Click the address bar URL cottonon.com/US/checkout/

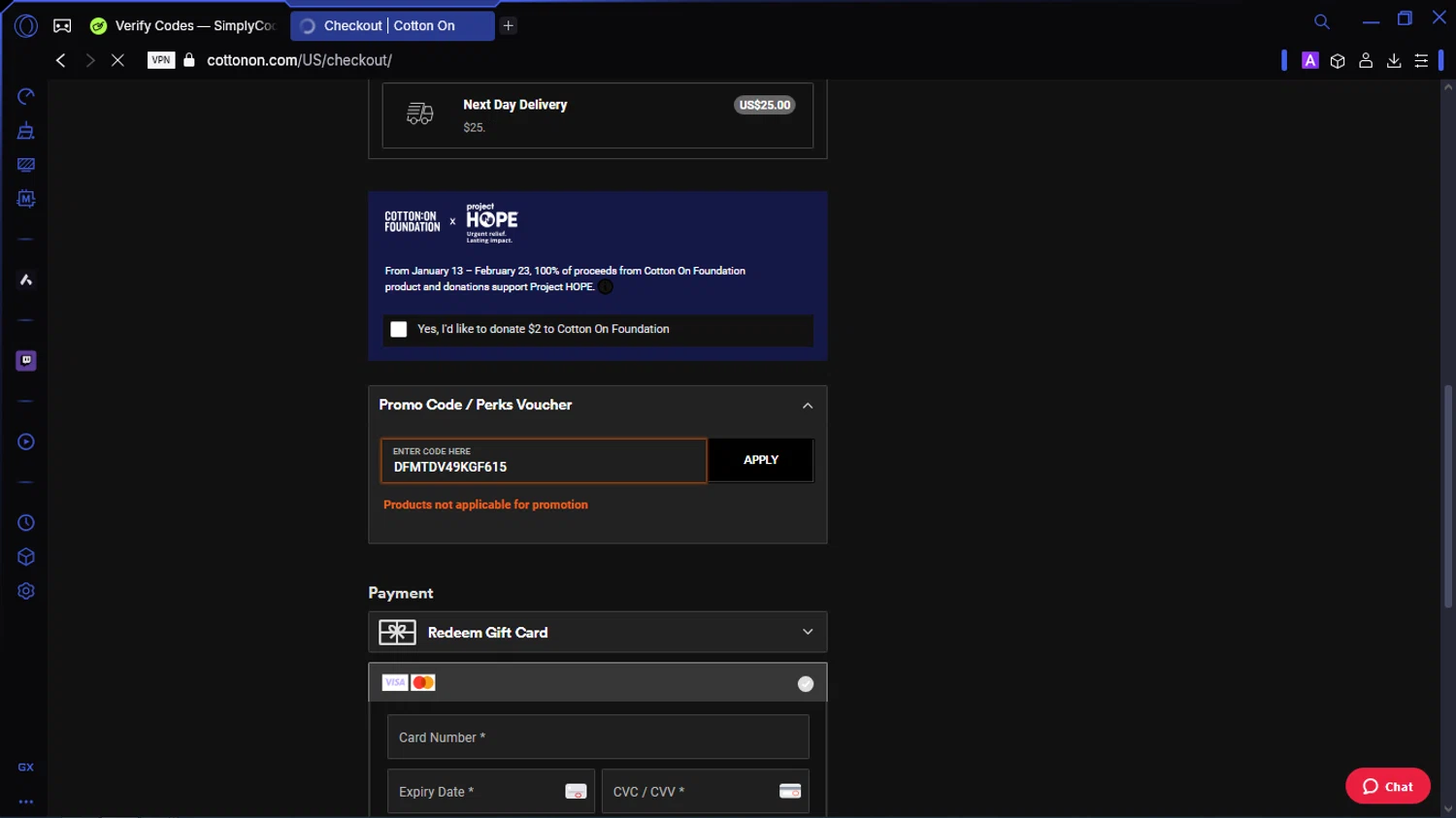(x=299, y=60)
